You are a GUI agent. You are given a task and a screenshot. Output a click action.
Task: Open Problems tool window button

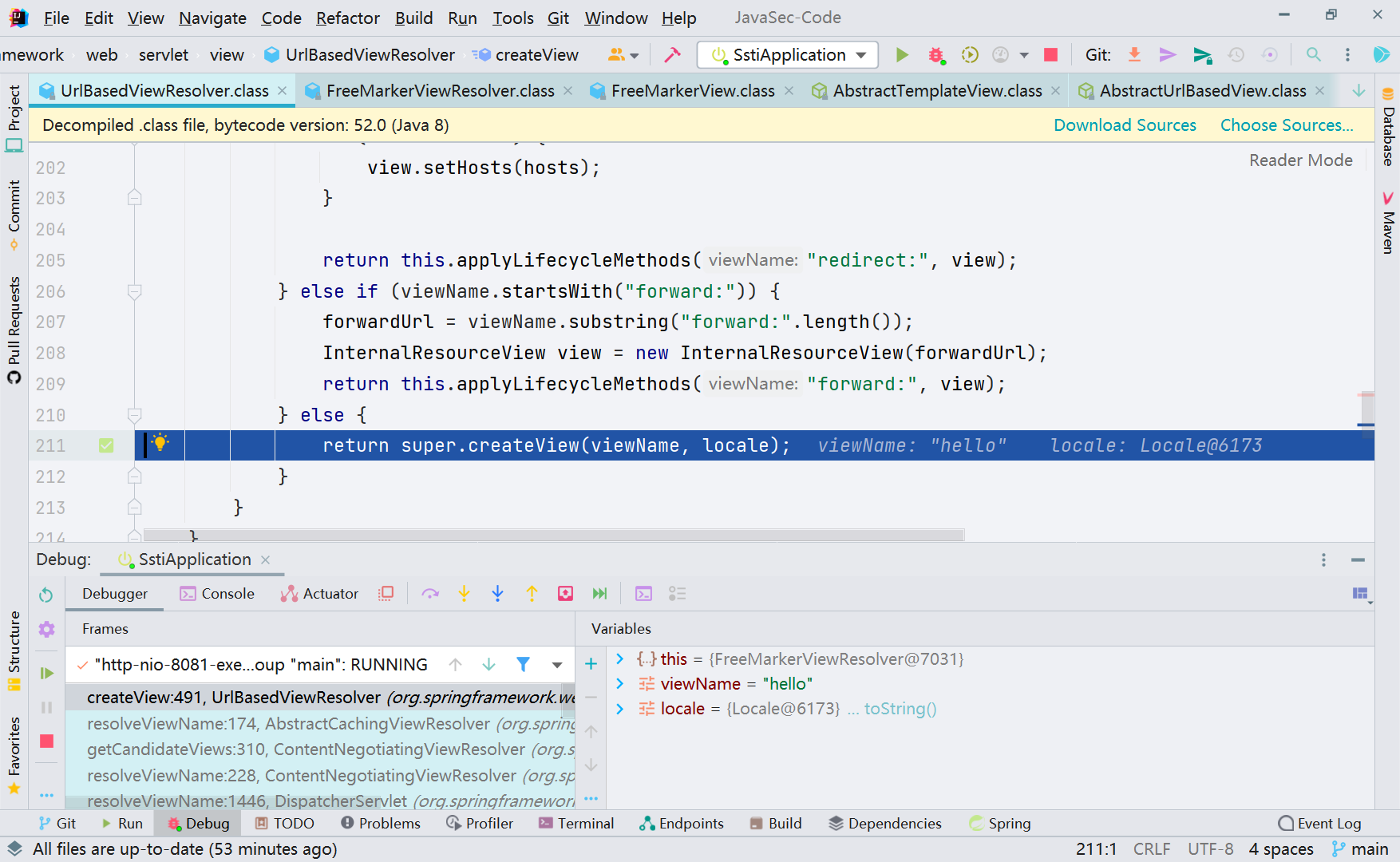pos(380,824)
